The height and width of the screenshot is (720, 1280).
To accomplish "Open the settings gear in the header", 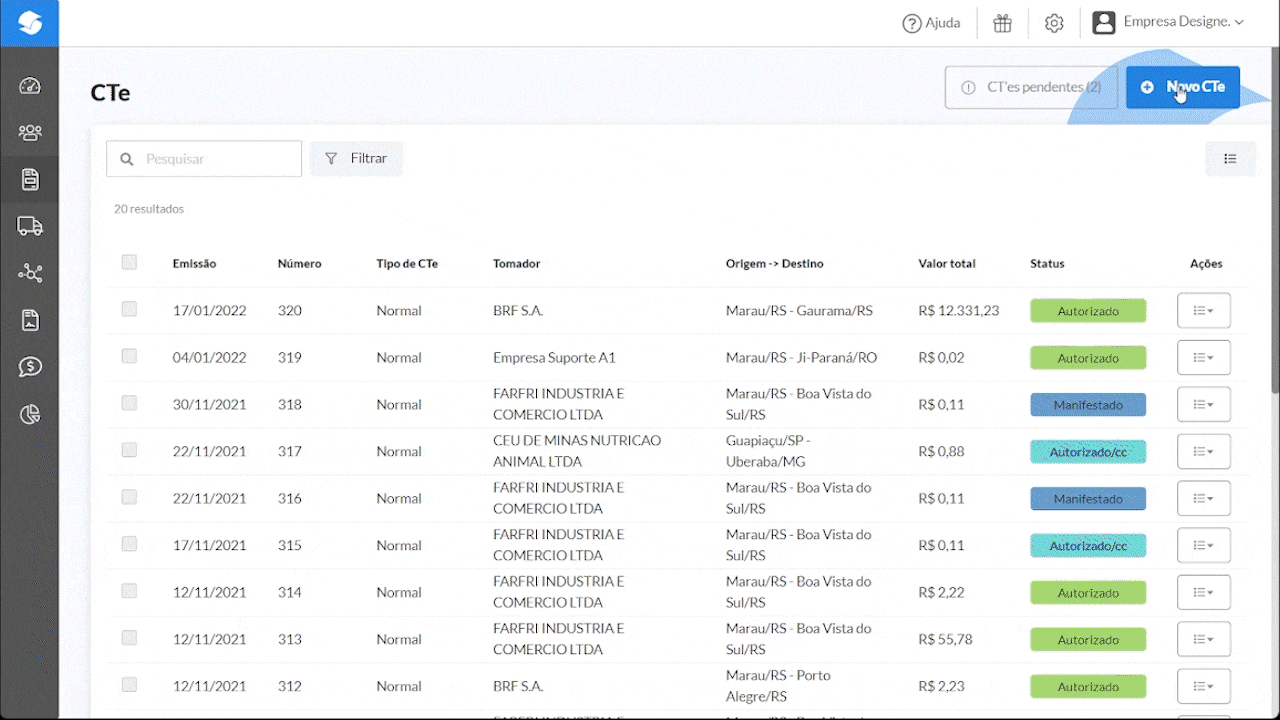I will 1054,23.
